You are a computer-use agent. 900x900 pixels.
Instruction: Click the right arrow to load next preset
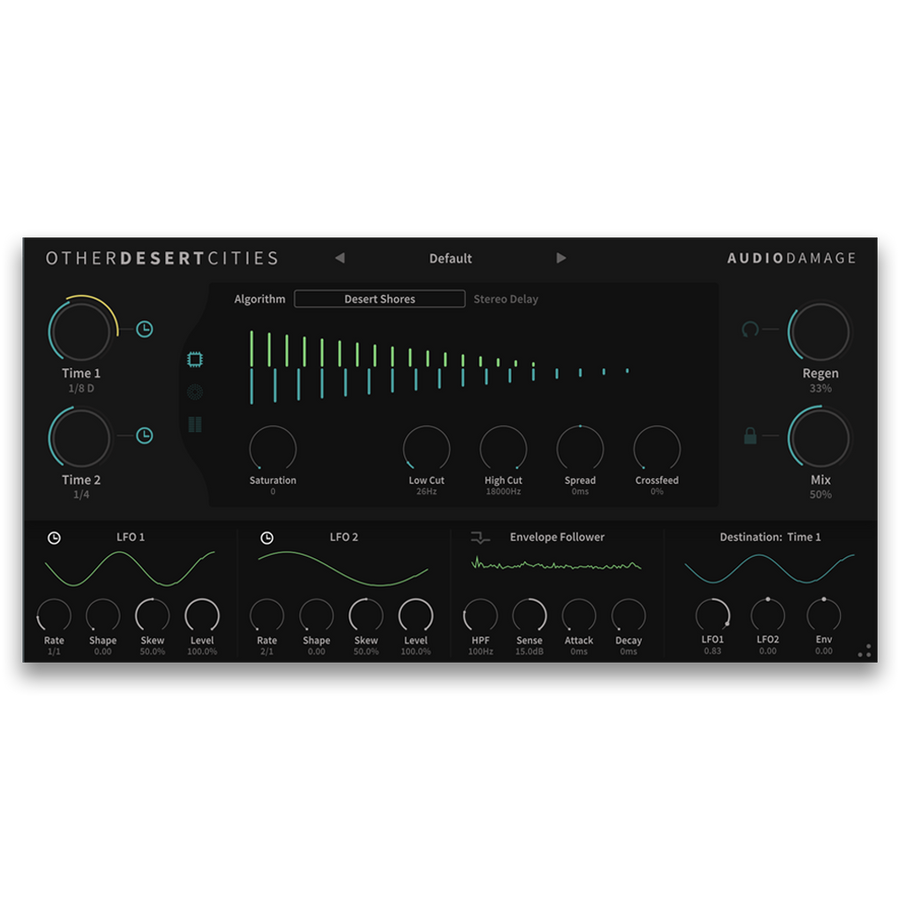[562, 258]
